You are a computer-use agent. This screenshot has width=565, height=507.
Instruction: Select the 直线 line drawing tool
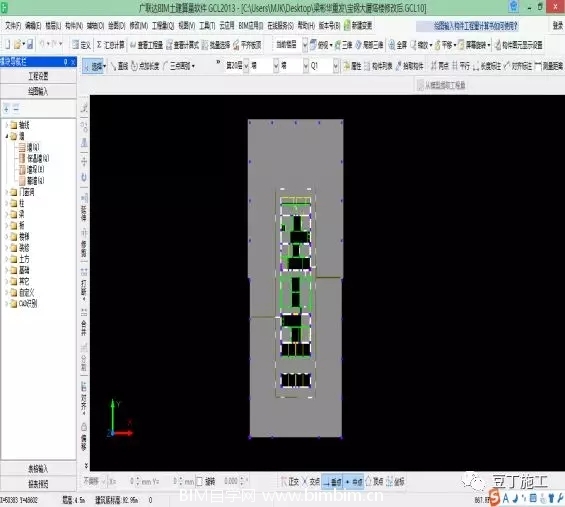[119, 66]
